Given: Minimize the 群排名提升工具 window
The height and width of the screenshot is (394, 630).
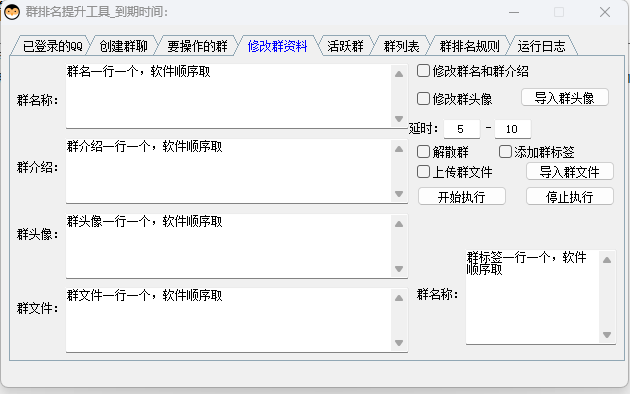Looking at the screenshot, I should pos(514,12).
